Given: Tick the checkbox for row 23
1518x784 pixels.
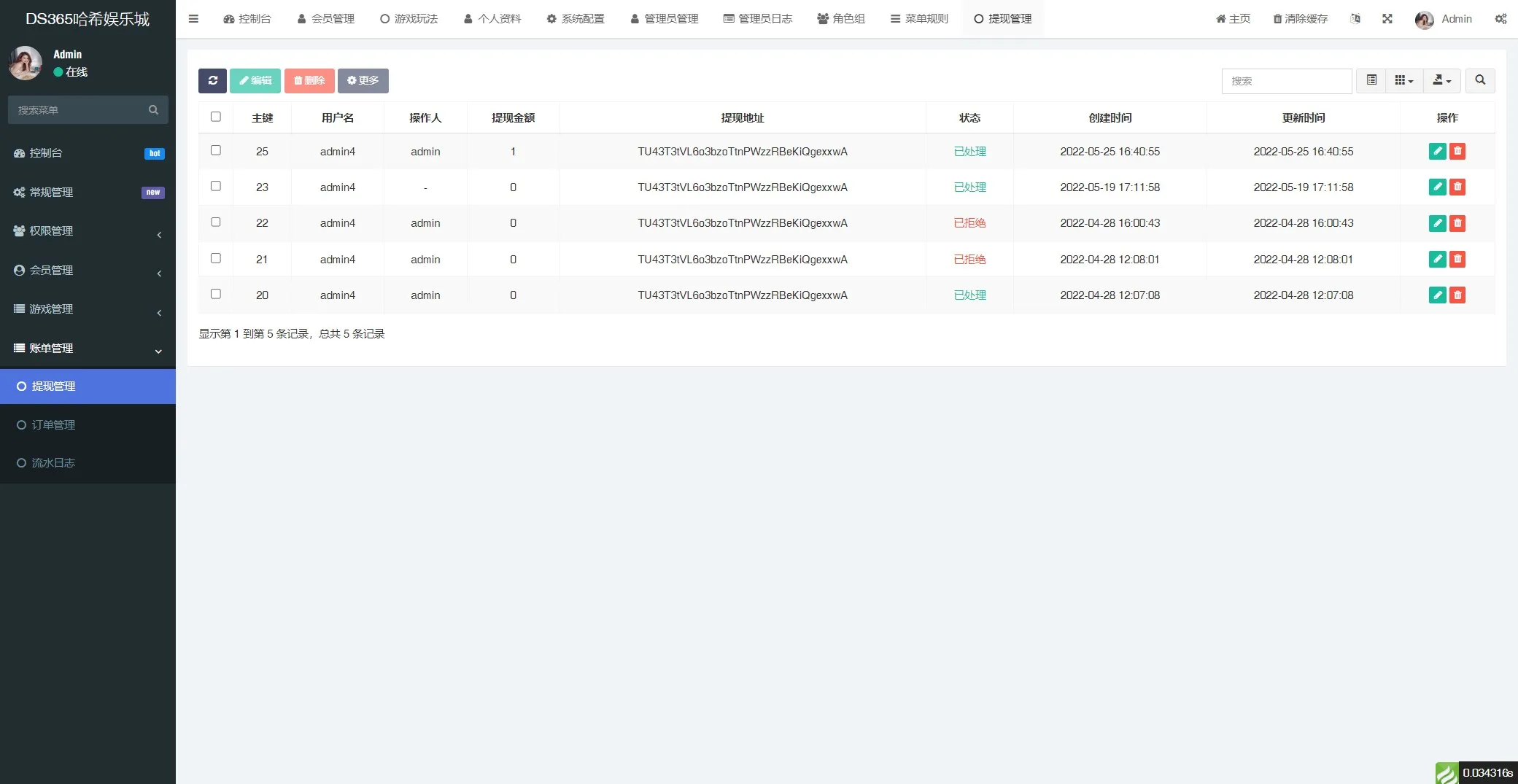Looking at the screenshot, I should pyautogui.click(x=216, y=186).
